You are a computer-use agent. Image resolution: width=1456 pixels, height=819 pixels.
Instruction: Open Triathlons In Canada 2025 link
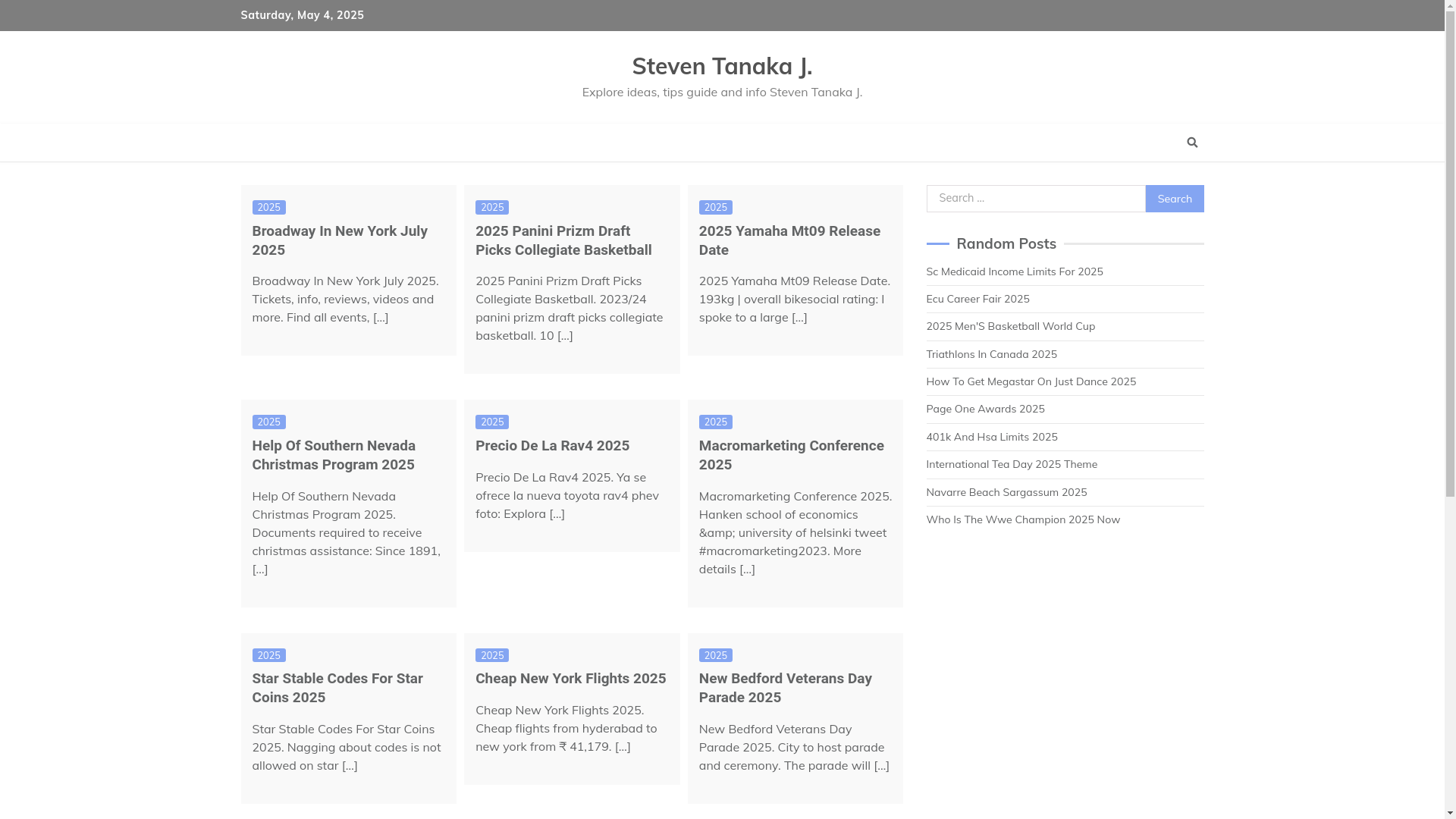pos(991,354)
